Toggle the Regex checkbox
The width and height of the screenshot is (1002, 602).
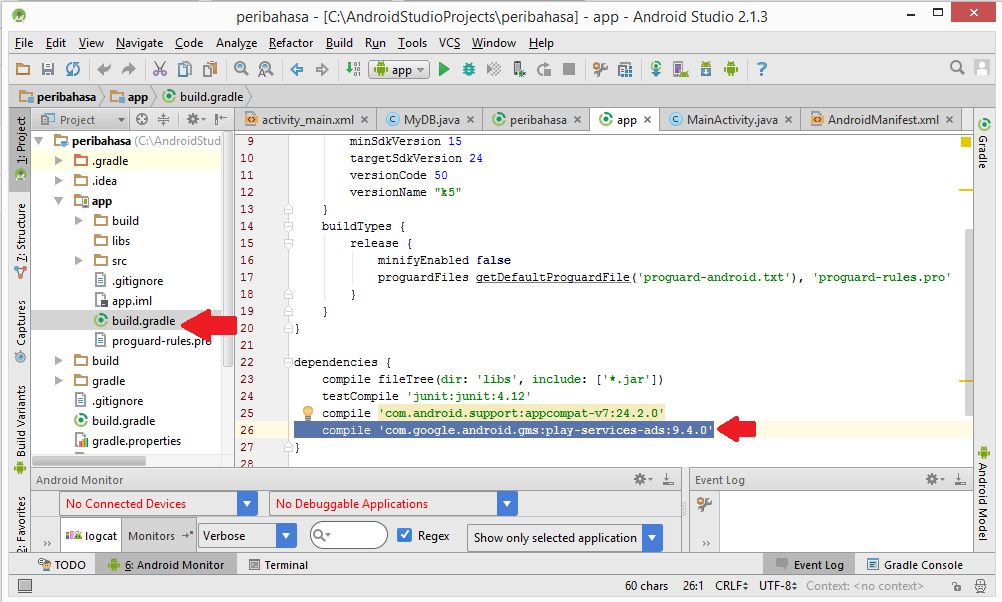click(x=405, y=535)
